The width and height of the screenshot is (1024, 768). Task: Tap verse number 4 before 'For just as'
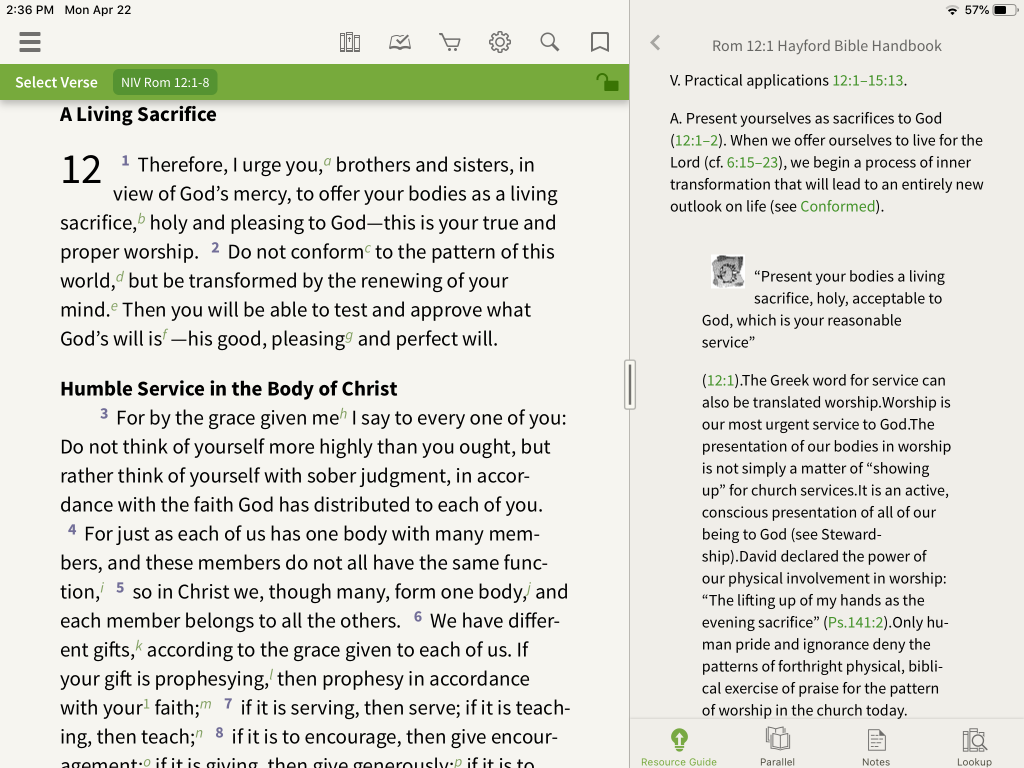pos(72,530)
